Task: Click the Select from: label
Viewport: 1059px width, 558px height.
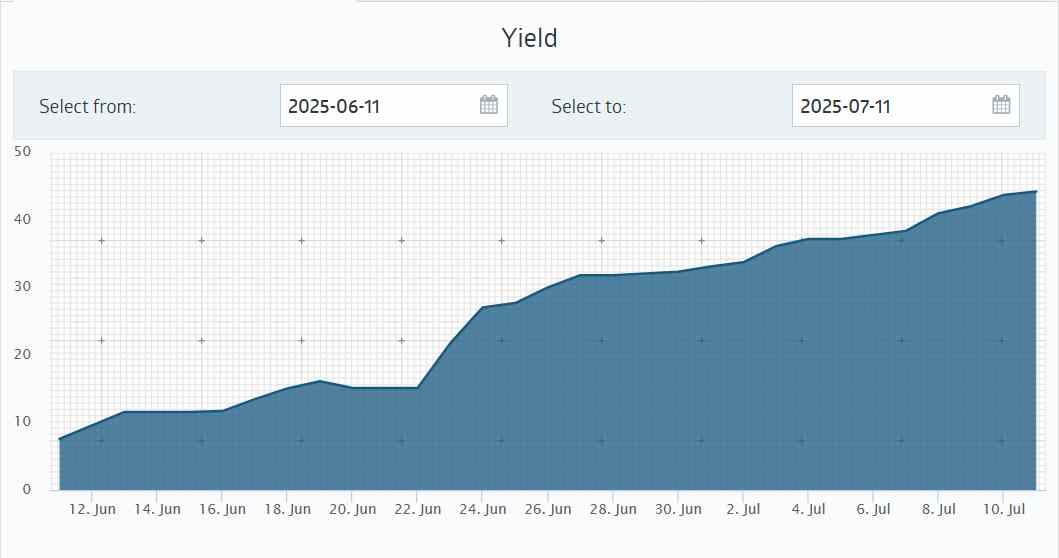Action: tap(87, 107)
